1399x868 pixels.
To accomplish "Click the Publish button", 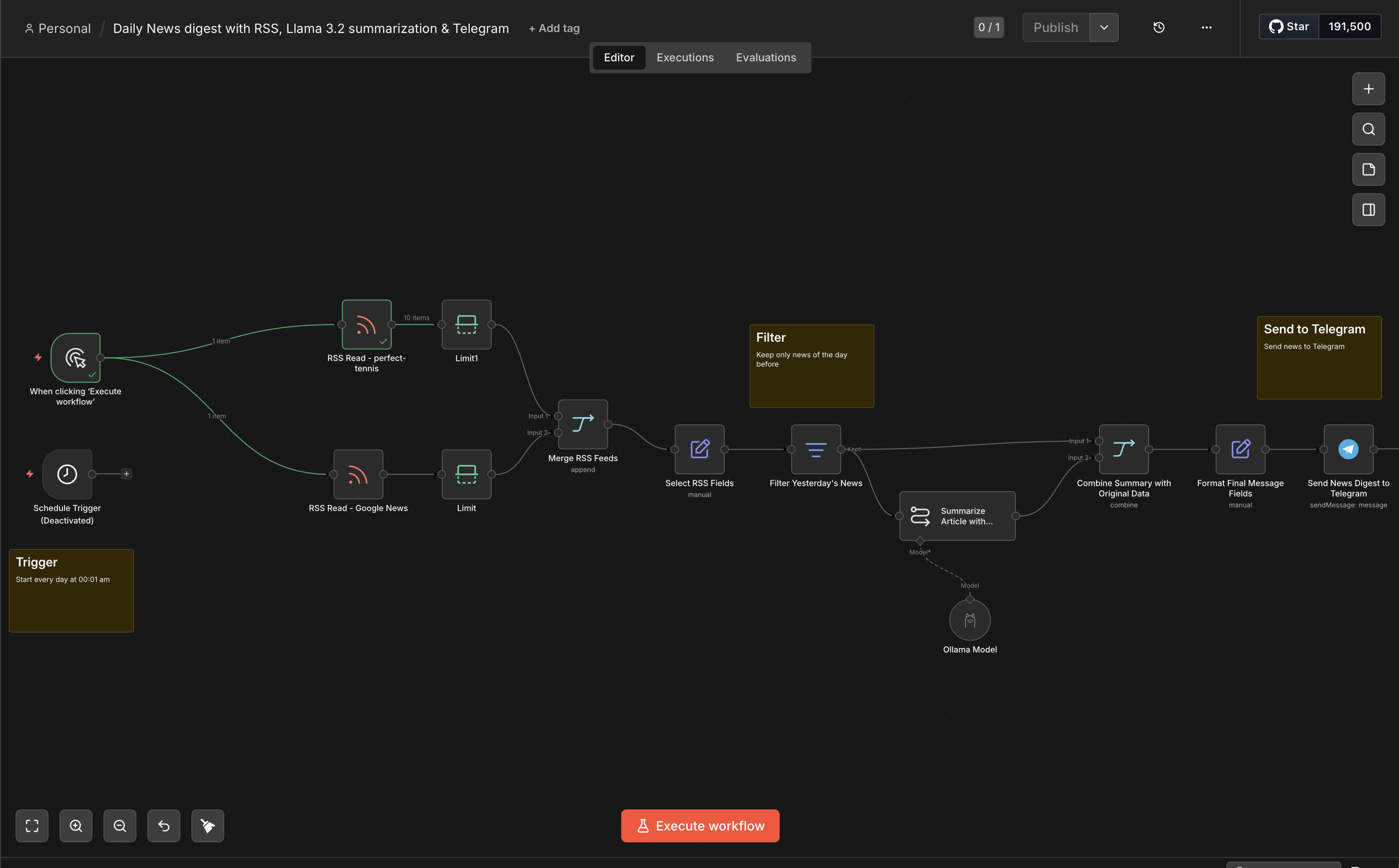I will (1056, 27).
